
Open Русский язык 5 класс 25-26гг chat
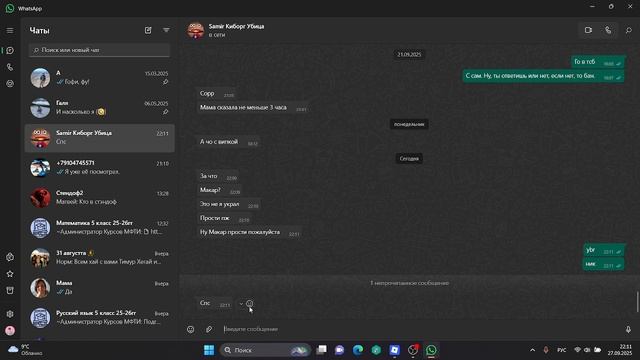click(x=100, y=318)
